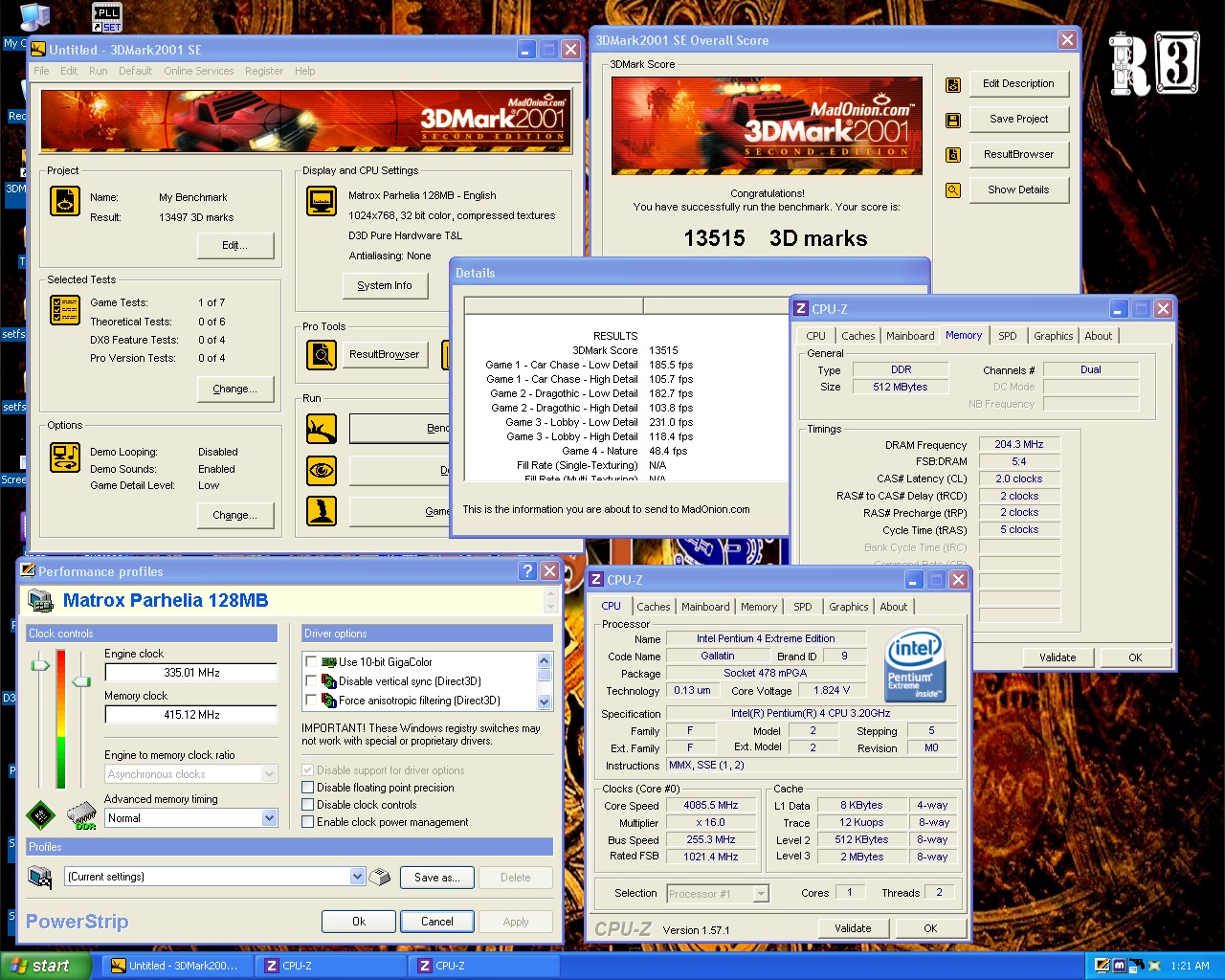The height and width of the screenshot is (980, 1225).
Task: Switch to Caches tab in front CPU-Z window
Action: pos(654,607)
